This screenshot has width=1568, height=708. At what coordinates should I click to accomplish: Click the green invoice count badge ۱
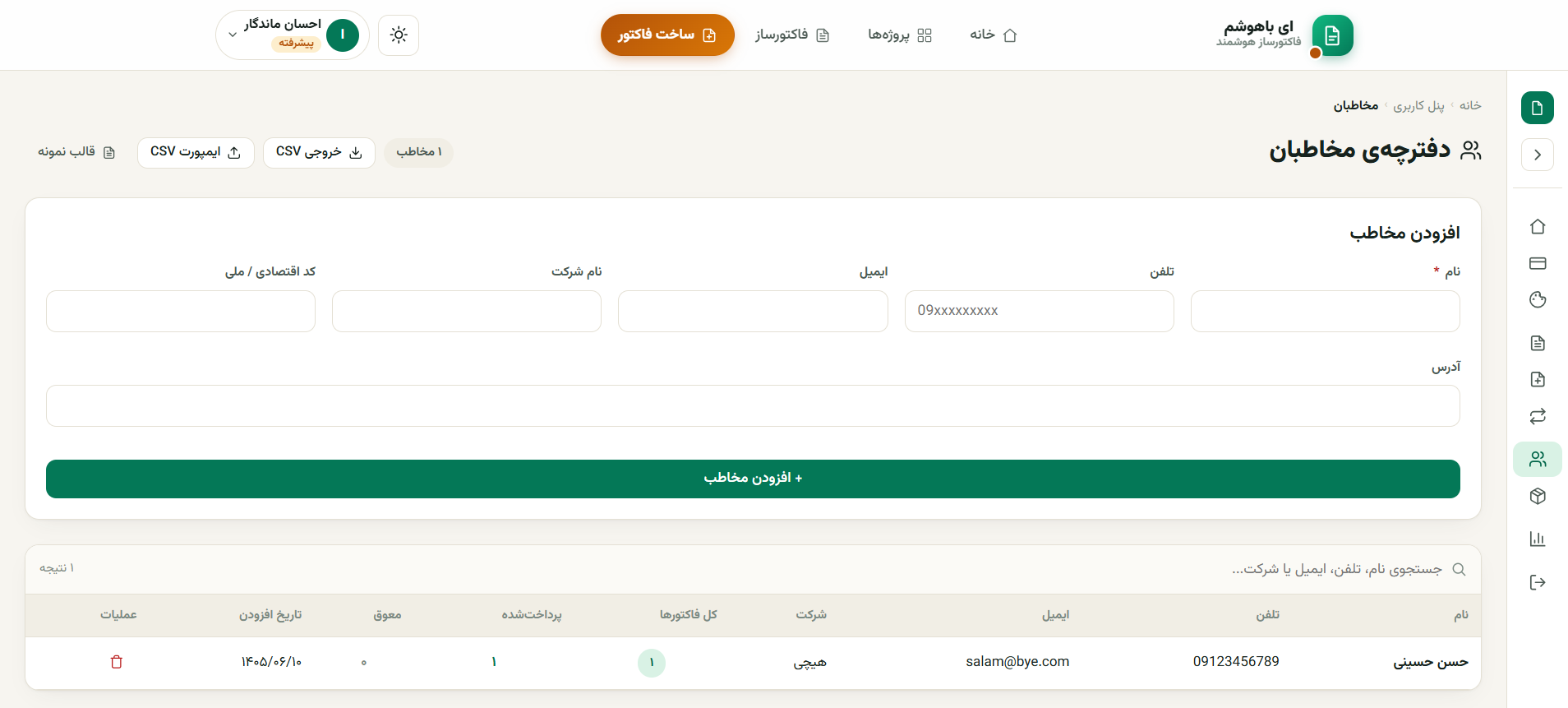[x=652, y=663]
